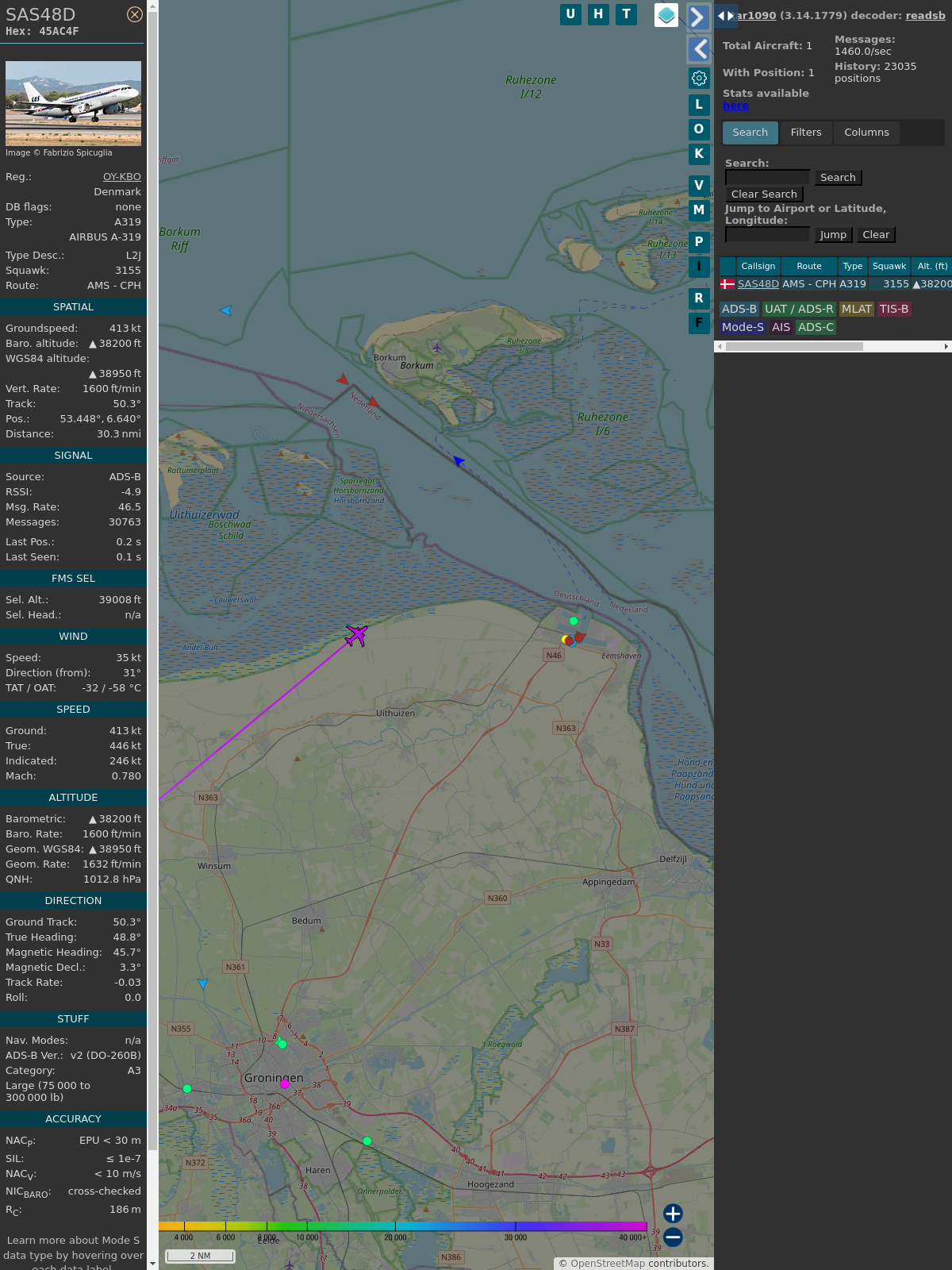Click the H map button
The width and height of the screenshot is (952, 1270).
[x=598, y=14]
